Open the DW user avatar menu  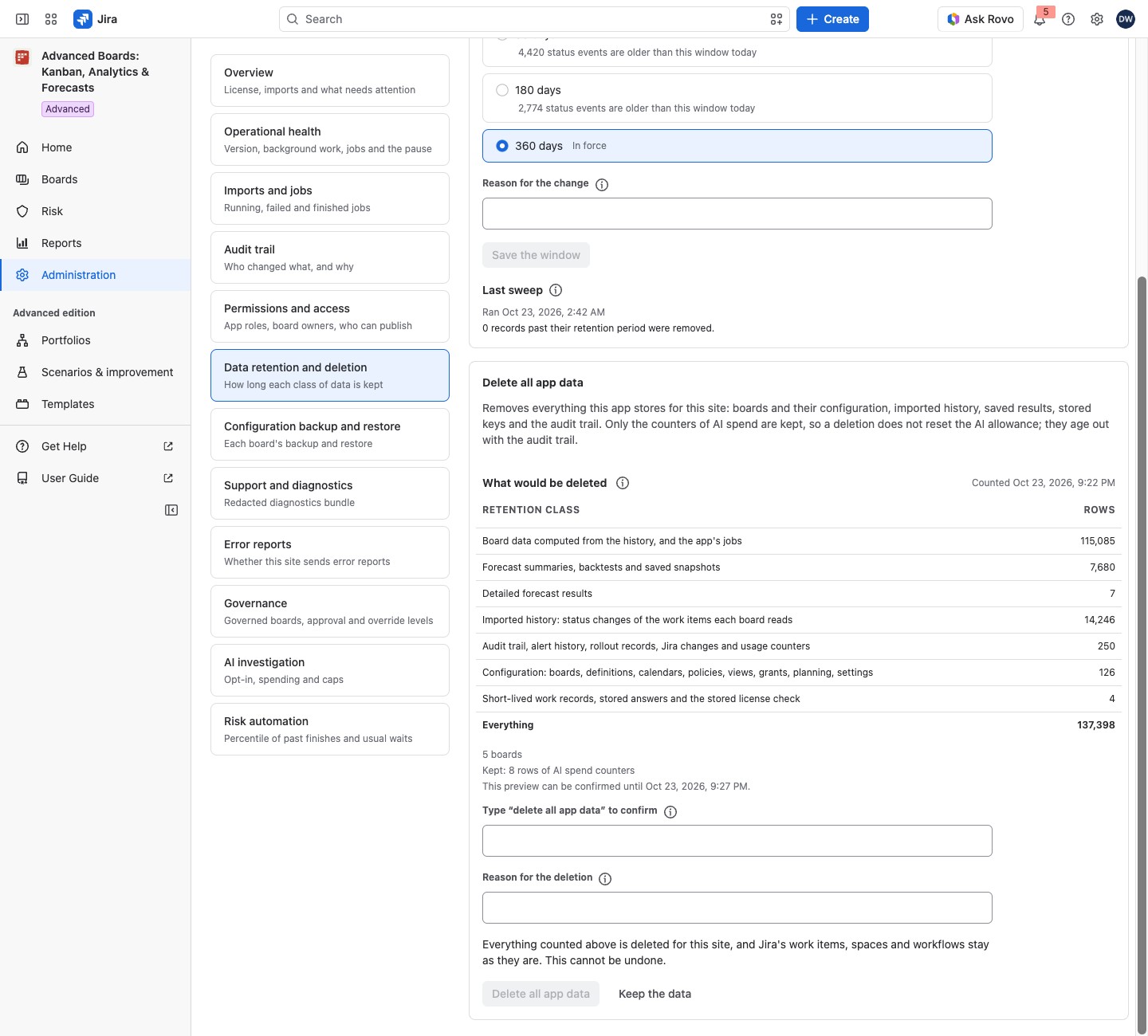(x=1126, y=19)
